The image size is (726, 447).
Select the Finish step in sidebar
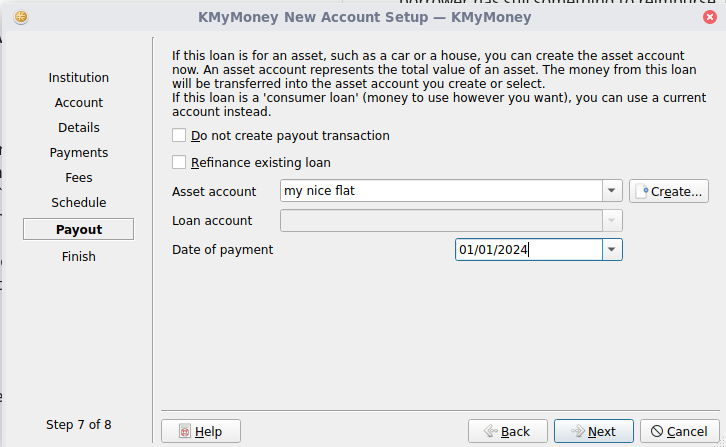79,257
